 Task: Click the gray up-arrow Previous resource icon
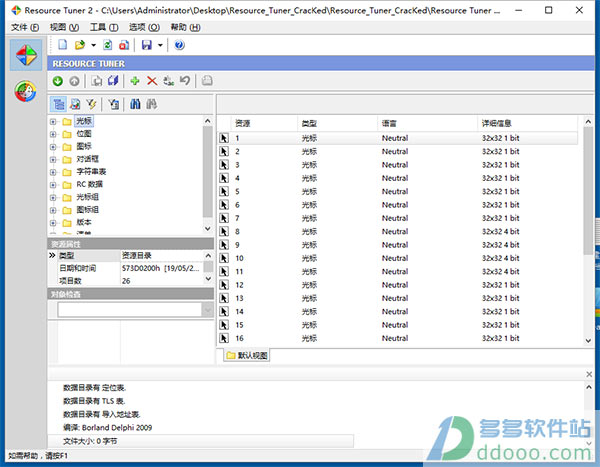tap(74, 81)
